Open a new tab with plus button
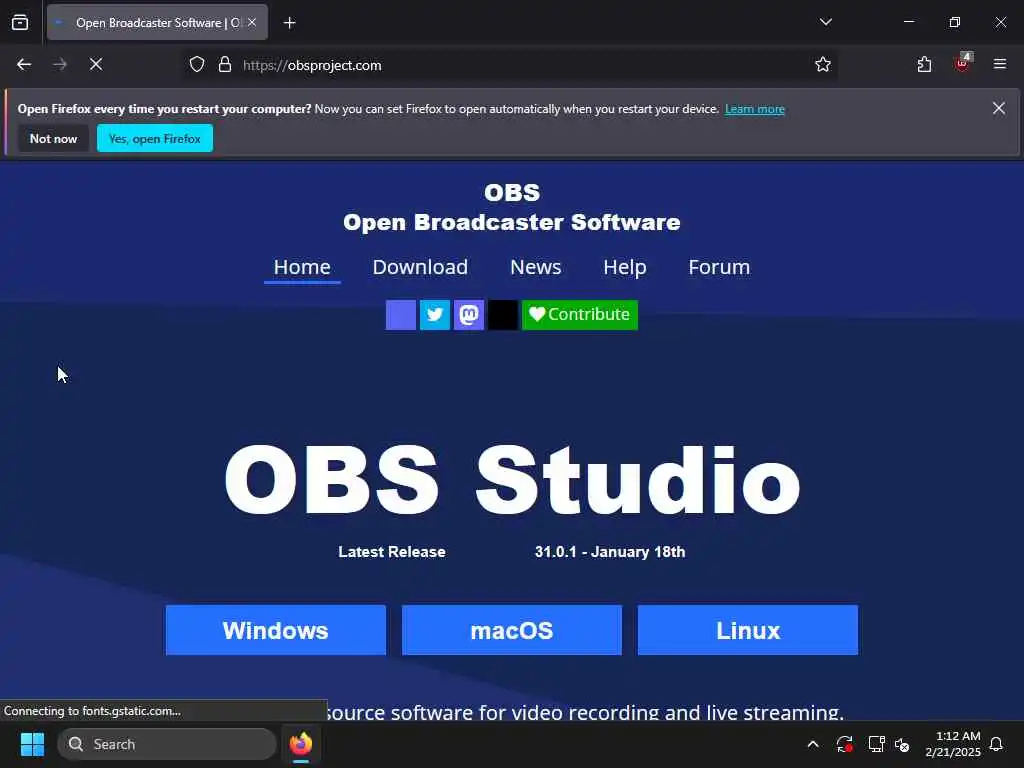This screenshot has height=768, width=1024. (x=289, y=23)
